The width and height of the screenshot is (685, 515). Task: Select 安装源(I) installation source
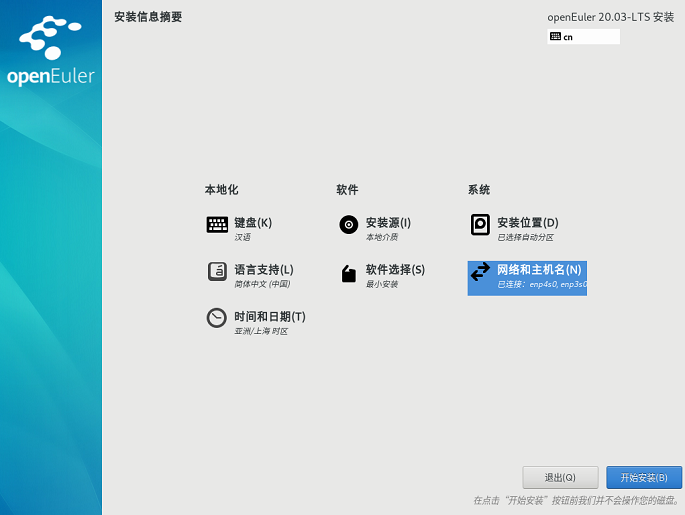[x=388, y=223]
